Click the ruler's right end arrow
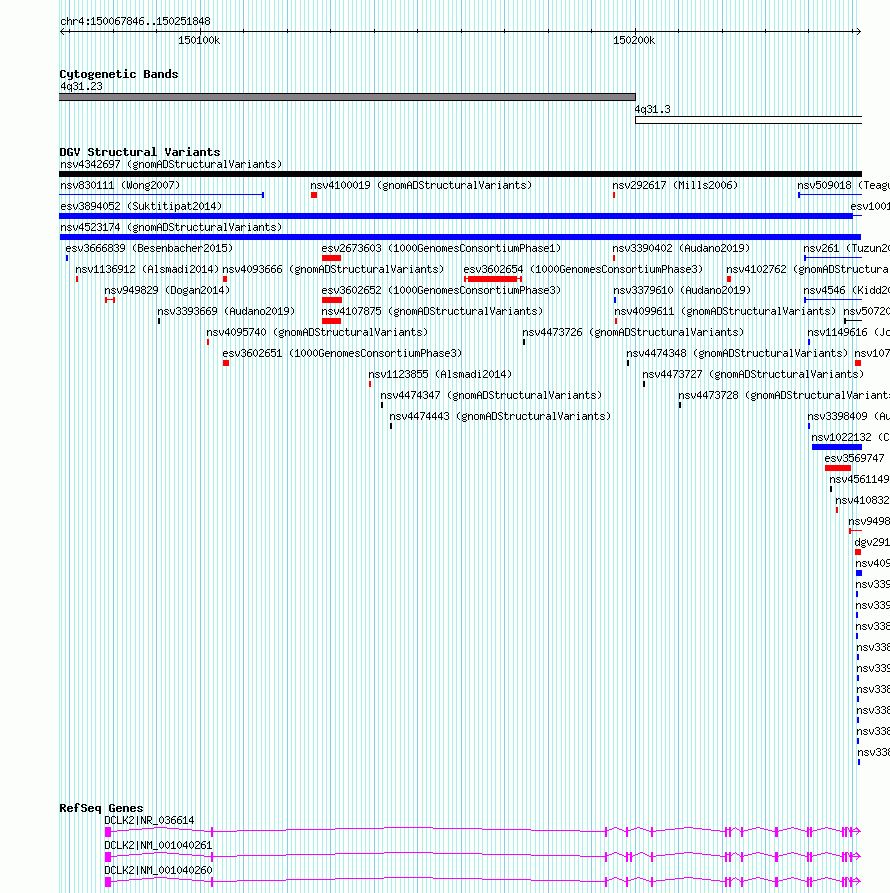 point(858,31)
